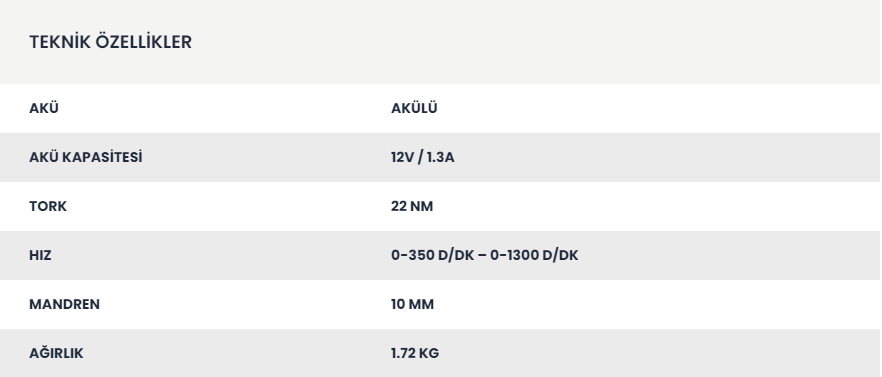
Task: Select the AKÜ KAPASİTESİ label
Action: click(86, 157)
